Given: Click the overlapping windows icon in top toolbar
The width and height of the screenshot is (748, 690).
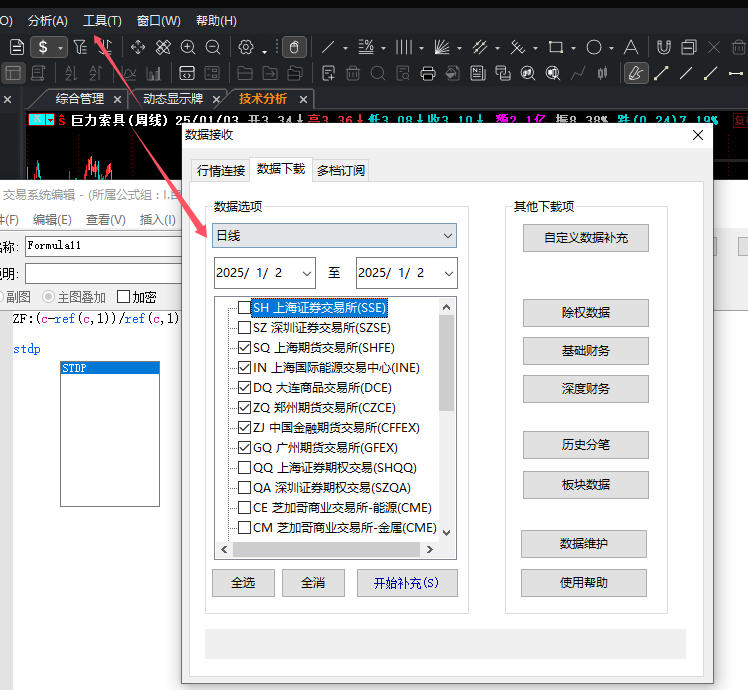Looking at the screenshot, I should point(688,47).
